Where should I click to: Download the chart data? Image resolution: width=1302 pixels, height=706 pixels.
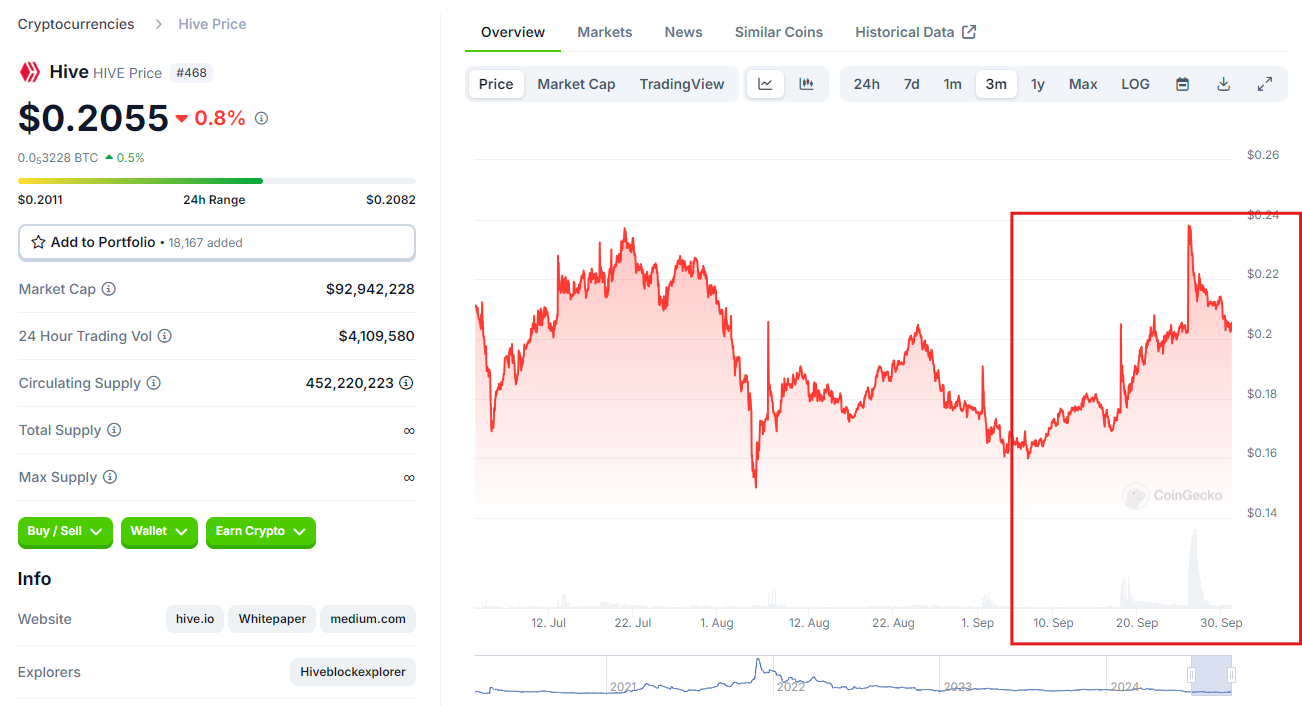[1223, 84]
